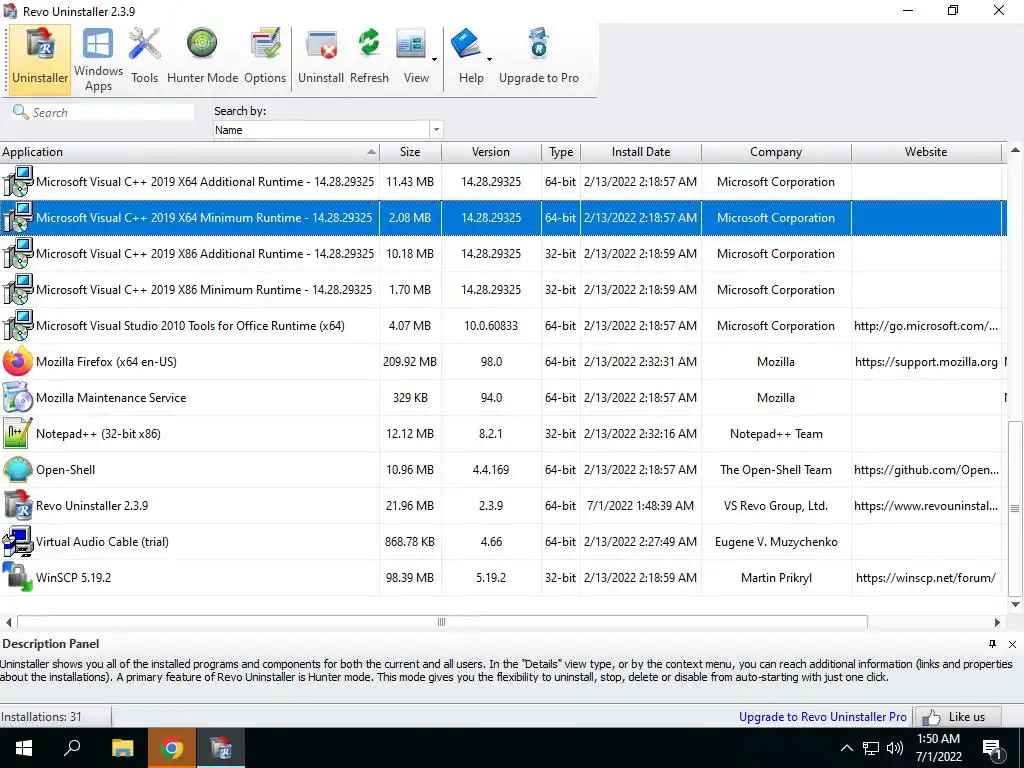Open the Windows Start menu

(24, 748)
